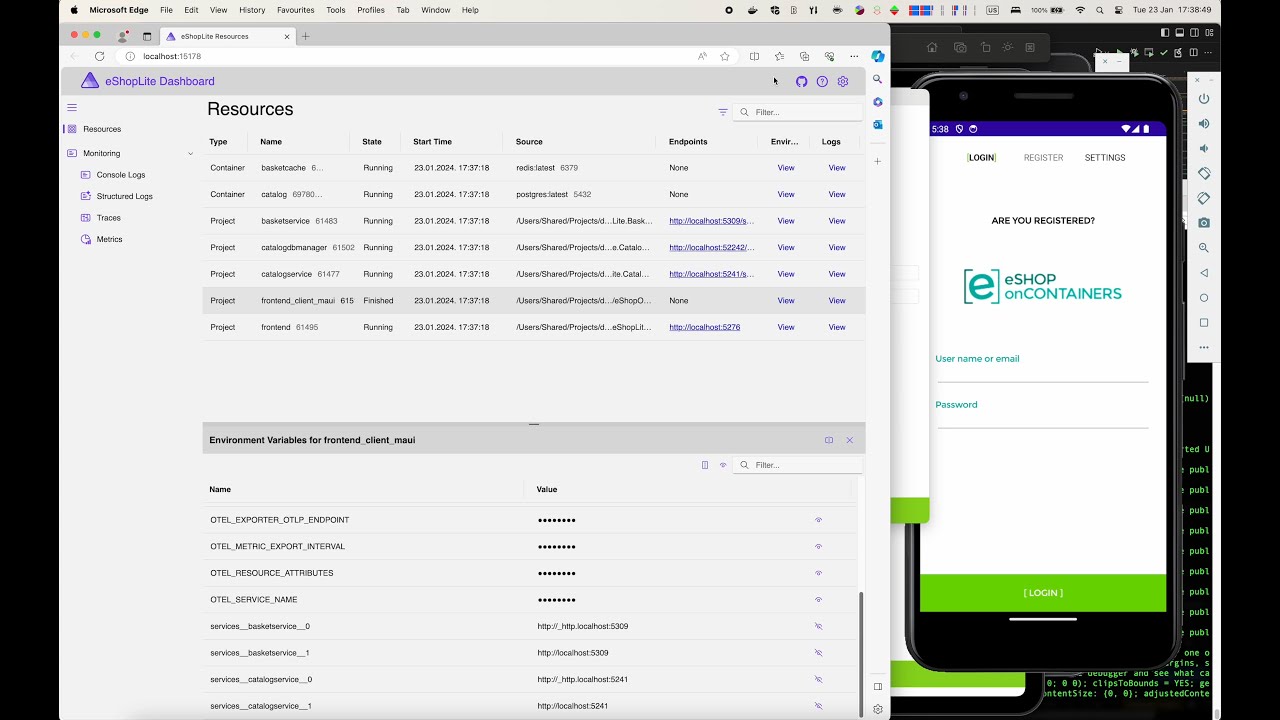Toggle show all values eye in variables toolbar
Image resolution: width=1280 pixels, height=720 pixels.
[723, 465]
